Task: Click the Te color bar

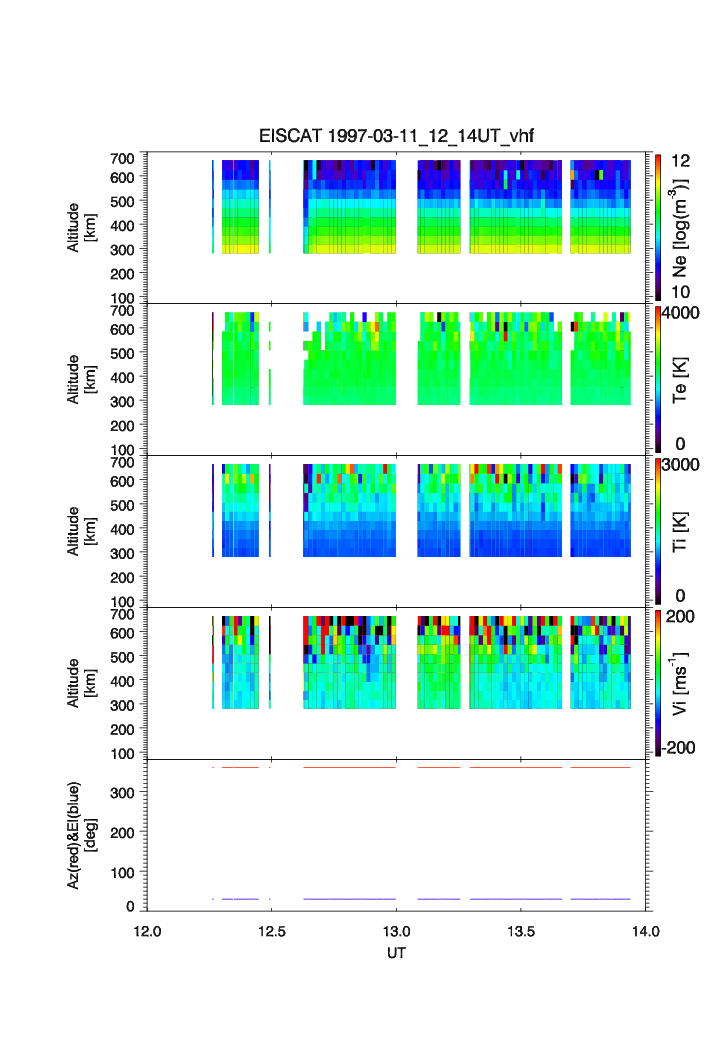Action: click(658, 379)
